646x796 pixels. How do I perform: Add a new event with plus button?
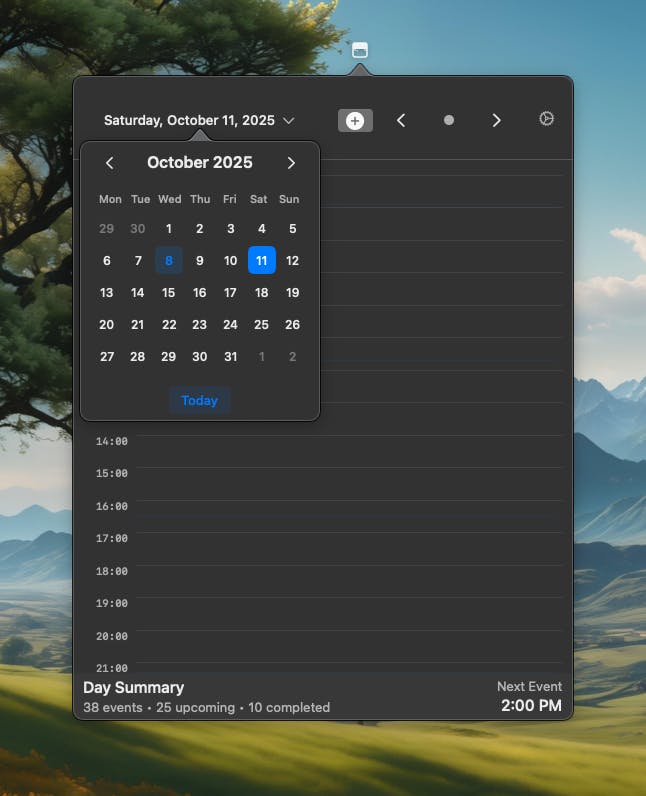pyautogui.click(x=355, y=121)
